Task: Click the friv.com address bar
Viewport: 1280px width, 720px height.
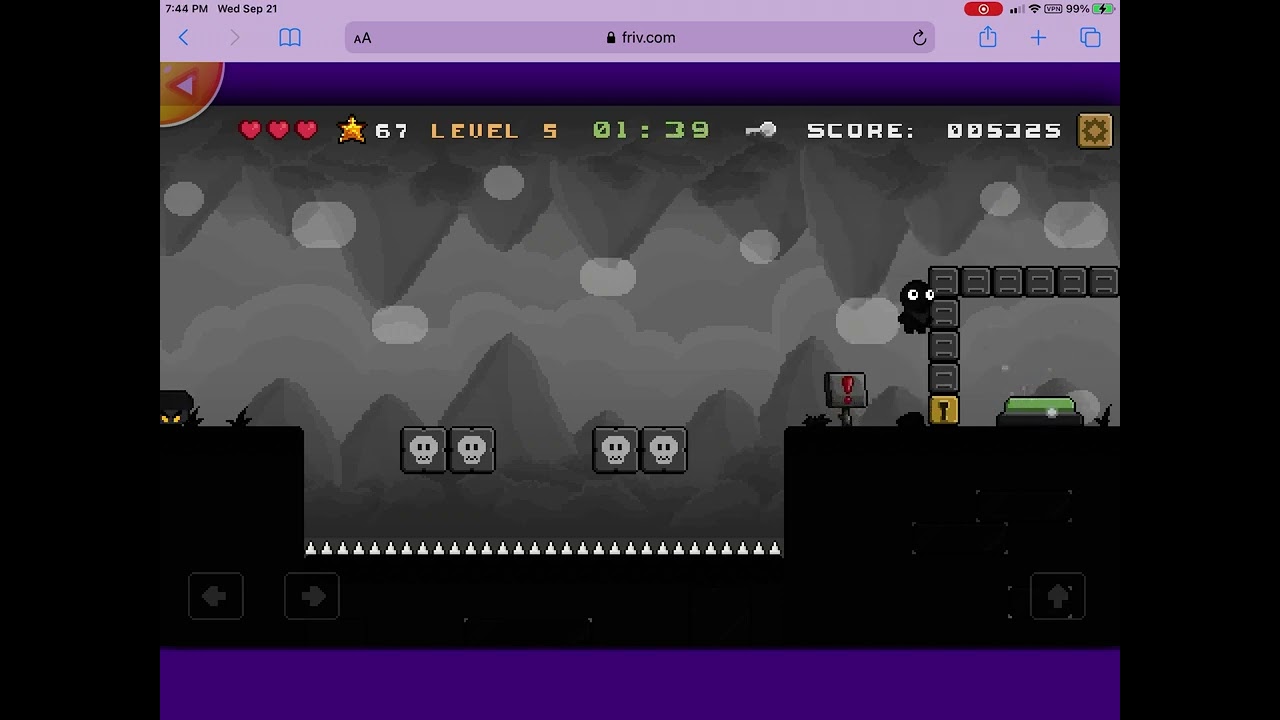Action: 640,38
